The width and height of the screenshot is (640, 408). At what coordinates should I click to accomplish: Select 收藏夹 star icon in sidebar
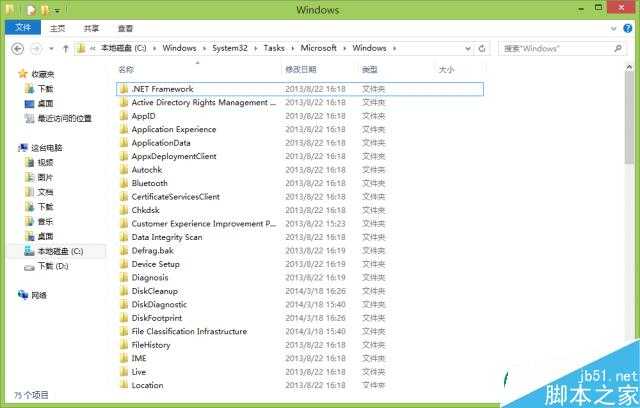coord(23,74)
